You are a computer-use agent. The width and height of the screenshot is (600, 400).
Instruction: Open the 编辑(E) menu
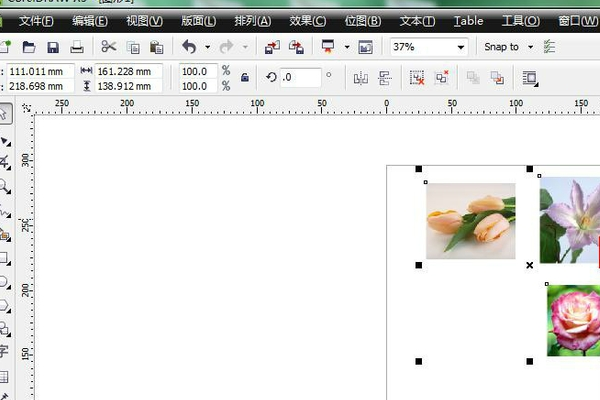90,21
